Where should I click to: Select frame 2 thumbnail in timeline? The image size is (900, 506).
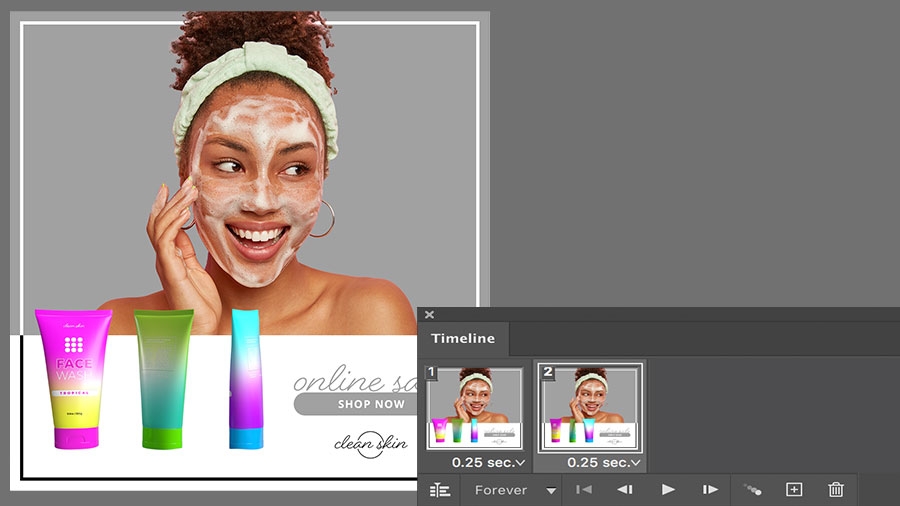pyautogui.click(x=591, y=408)
